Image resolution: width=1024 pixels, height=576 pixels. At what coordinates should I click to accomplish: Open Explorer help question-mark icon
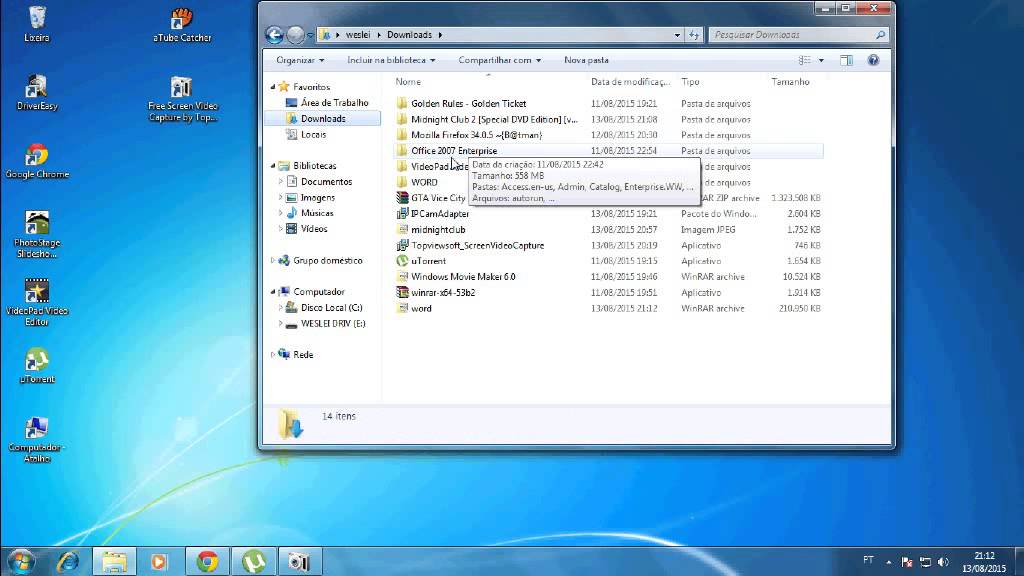coord(873,60)
